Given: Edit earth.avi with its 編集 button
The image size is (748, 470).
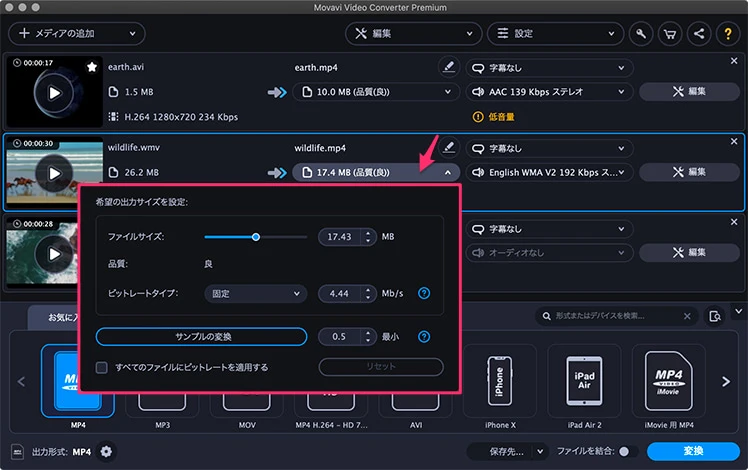Looking at the screenshot, I should coord(689,92).
